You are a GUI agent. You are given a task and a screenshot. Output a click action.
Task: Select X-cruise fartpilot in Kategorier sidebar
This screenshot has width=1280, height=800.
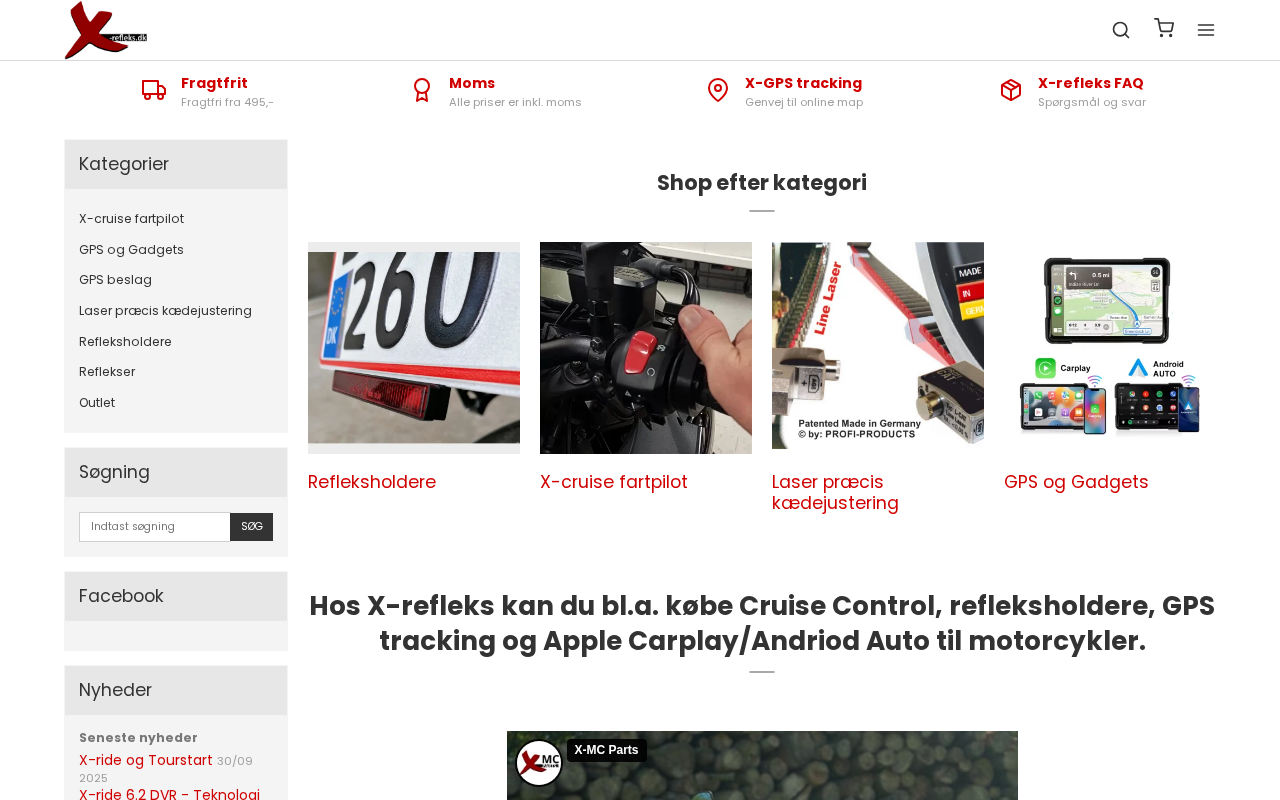click(131, 219)
